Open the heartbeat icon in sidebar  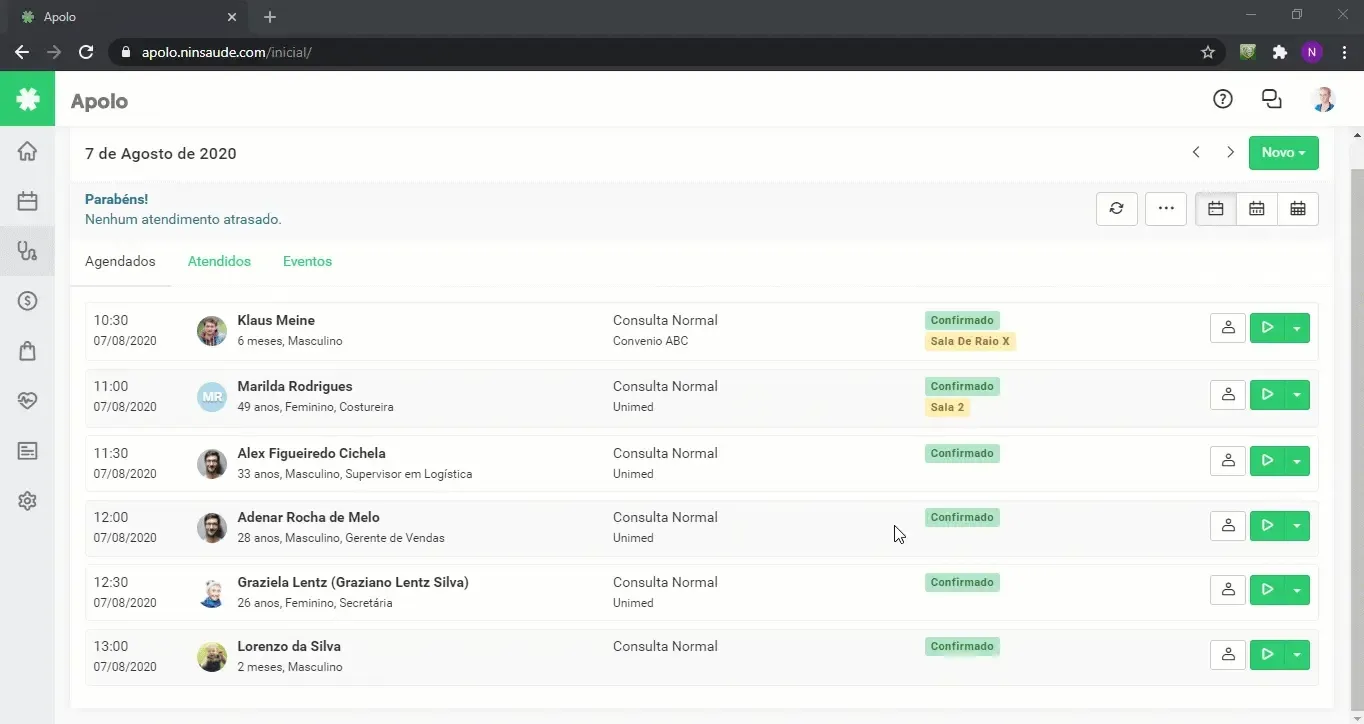coord(27,401)
